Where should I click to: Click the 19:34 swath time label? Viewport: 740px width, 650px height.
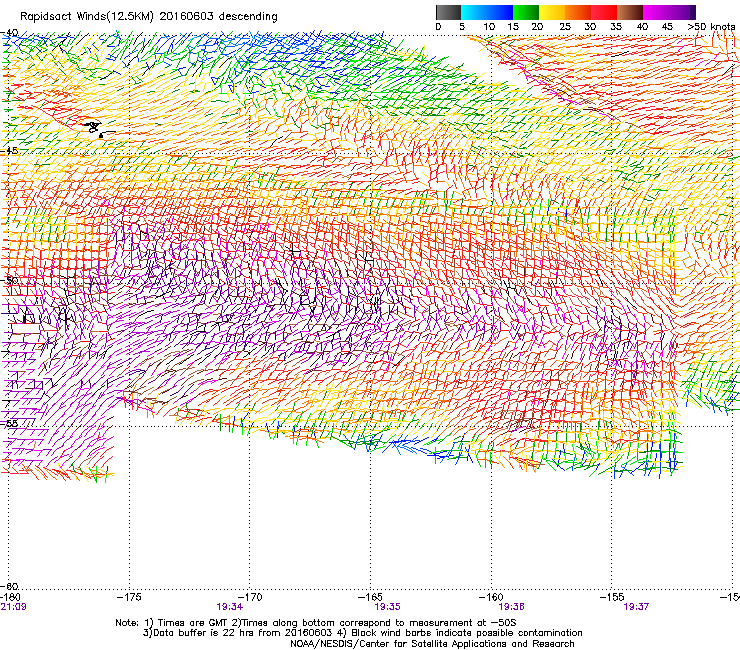pyautogui.click(x=229, y=607)
